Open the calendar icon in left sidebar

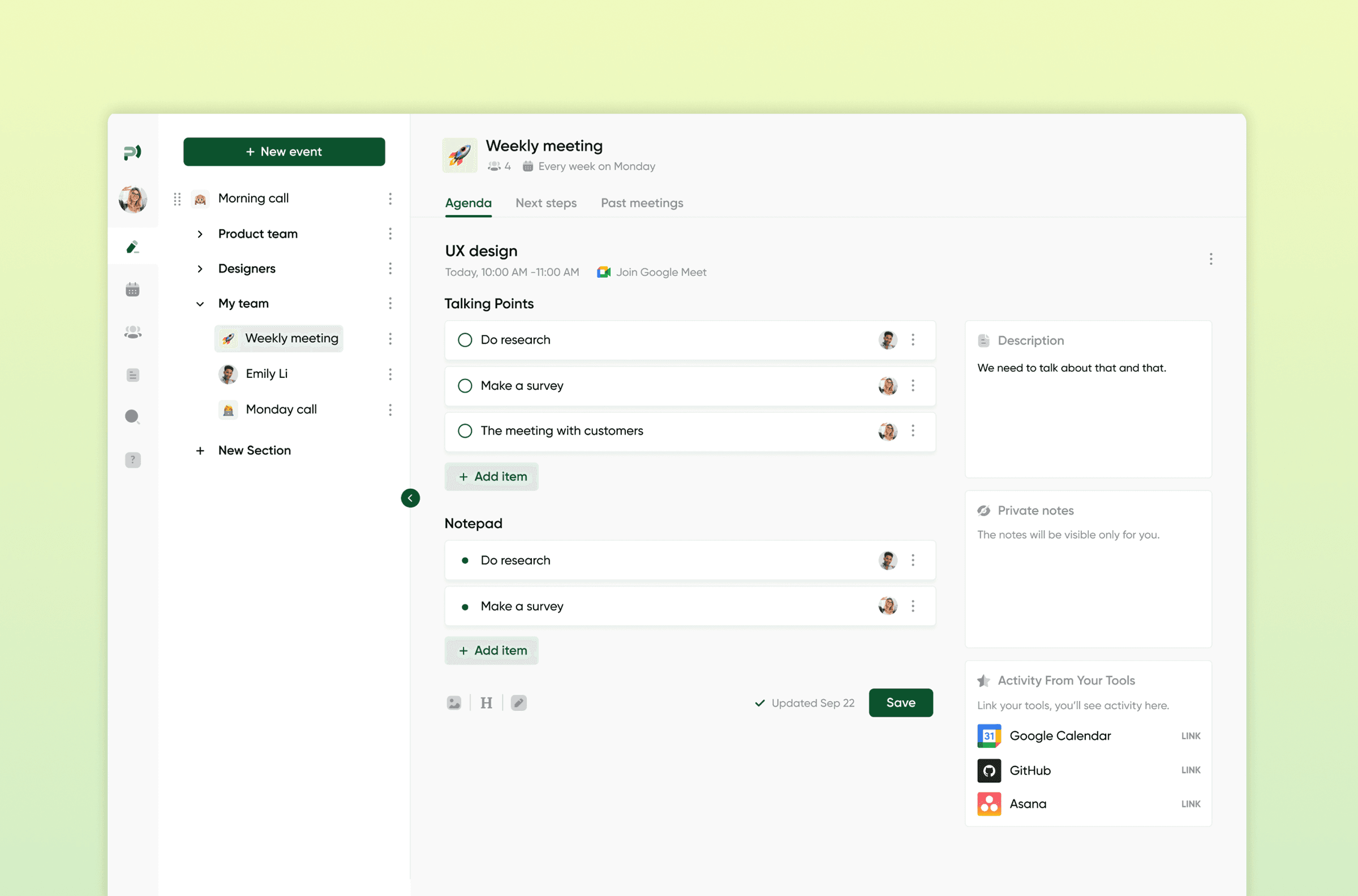pos(132,290)
